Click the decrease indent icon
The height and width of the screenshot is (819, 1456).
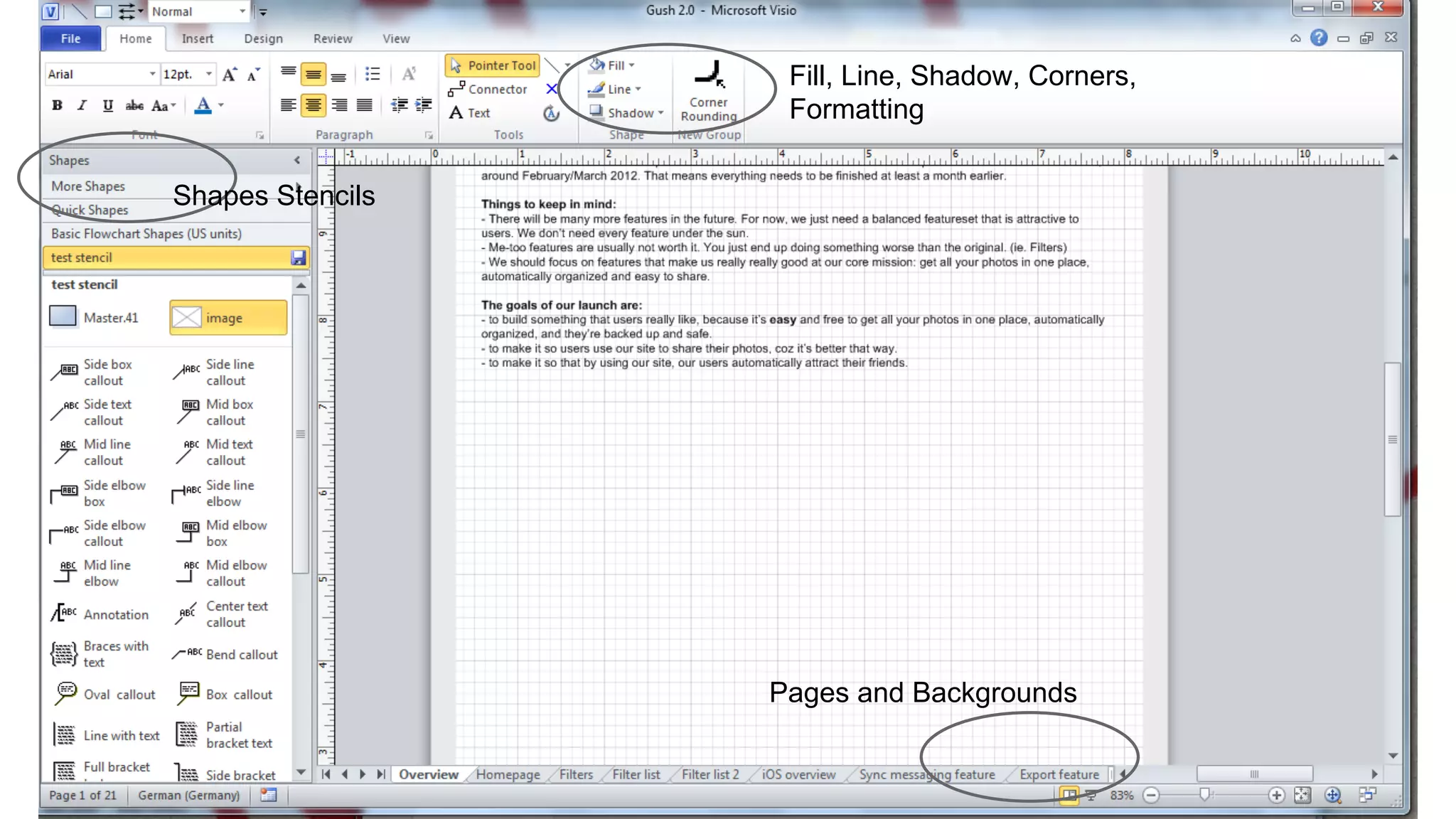click(400, 105)
